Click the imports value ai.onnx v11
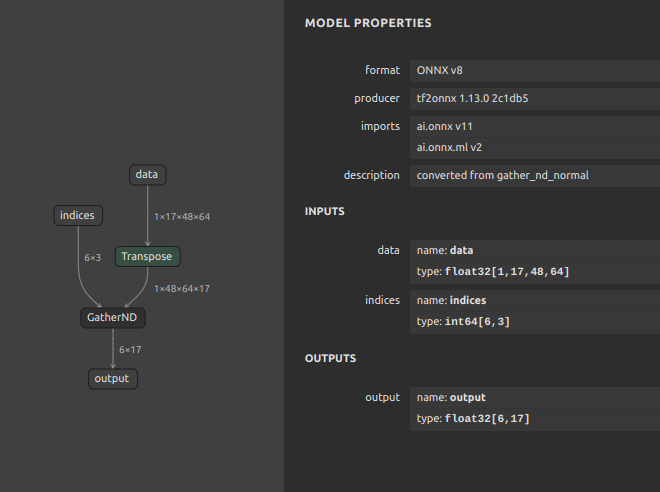 point(535,126)
